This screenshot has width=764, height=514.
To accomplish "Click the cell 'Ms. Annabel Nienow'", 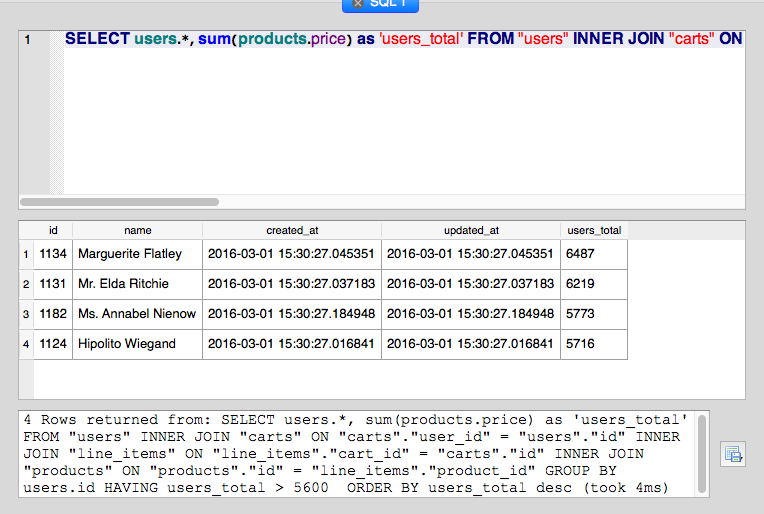I will pyautogui.click(x=137, y=314).
